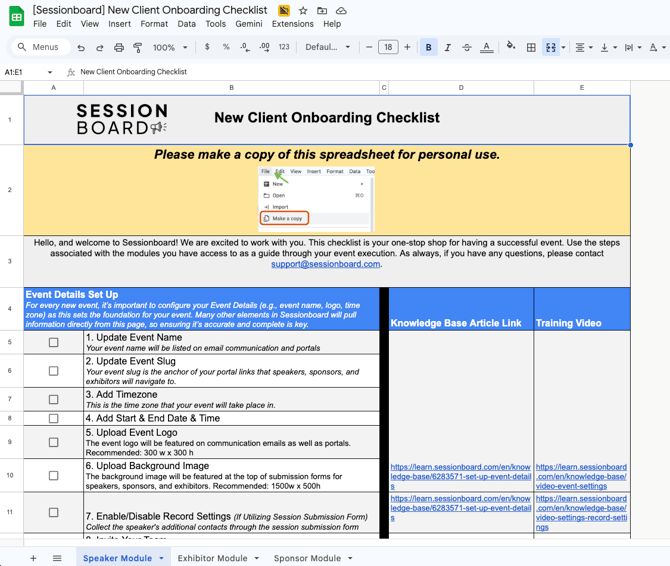Open the Speaker Module tab dropdown arrow
The image size is (670, 566).
click(162, 558)
